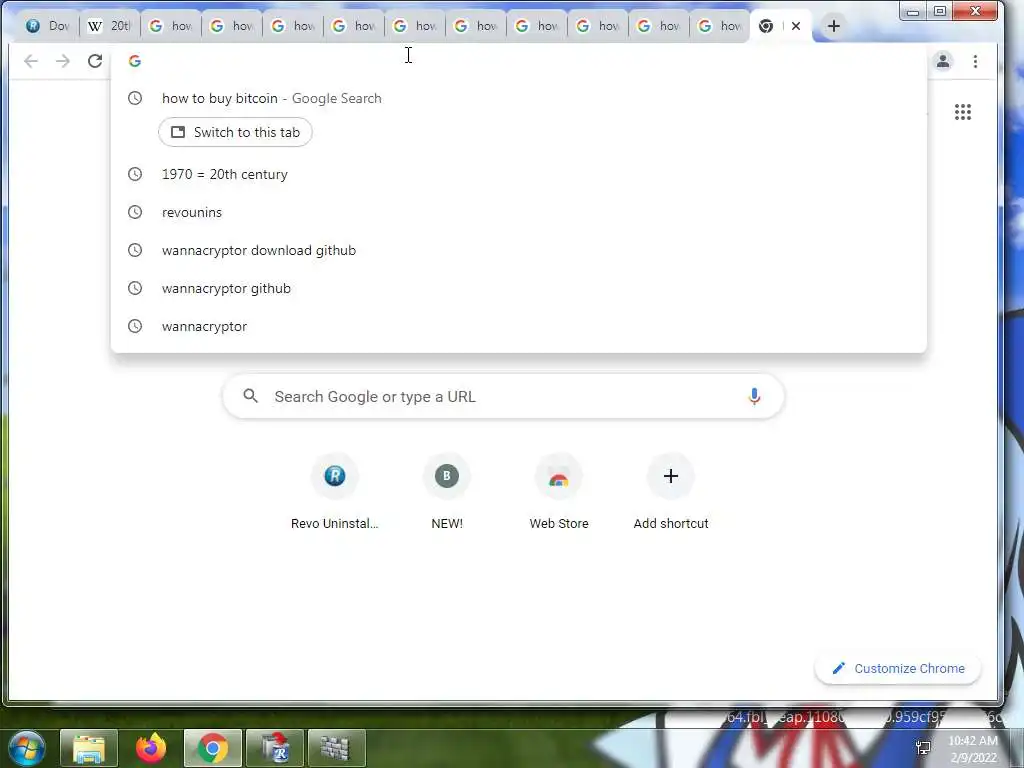Click the browser forward arrow

(63, 61)
